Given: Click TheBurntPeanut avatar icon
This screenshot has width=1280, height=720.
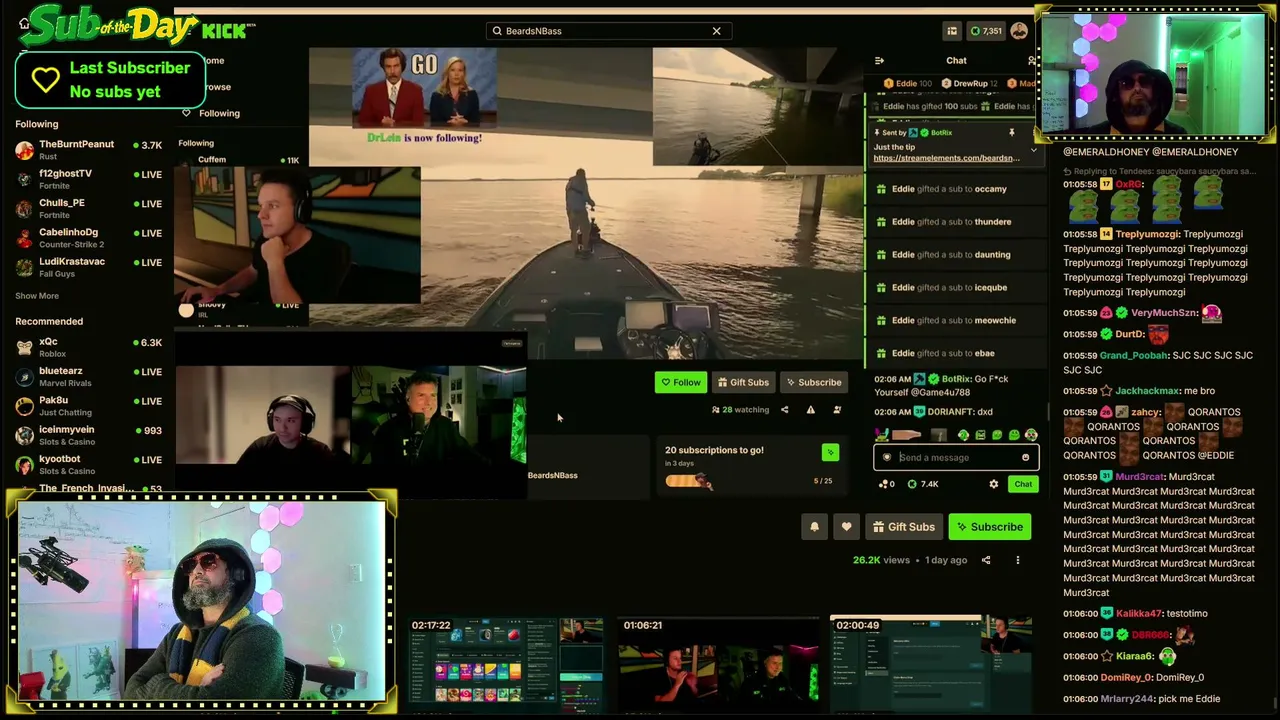Looking at the screenshot, I should click(24, 150).
